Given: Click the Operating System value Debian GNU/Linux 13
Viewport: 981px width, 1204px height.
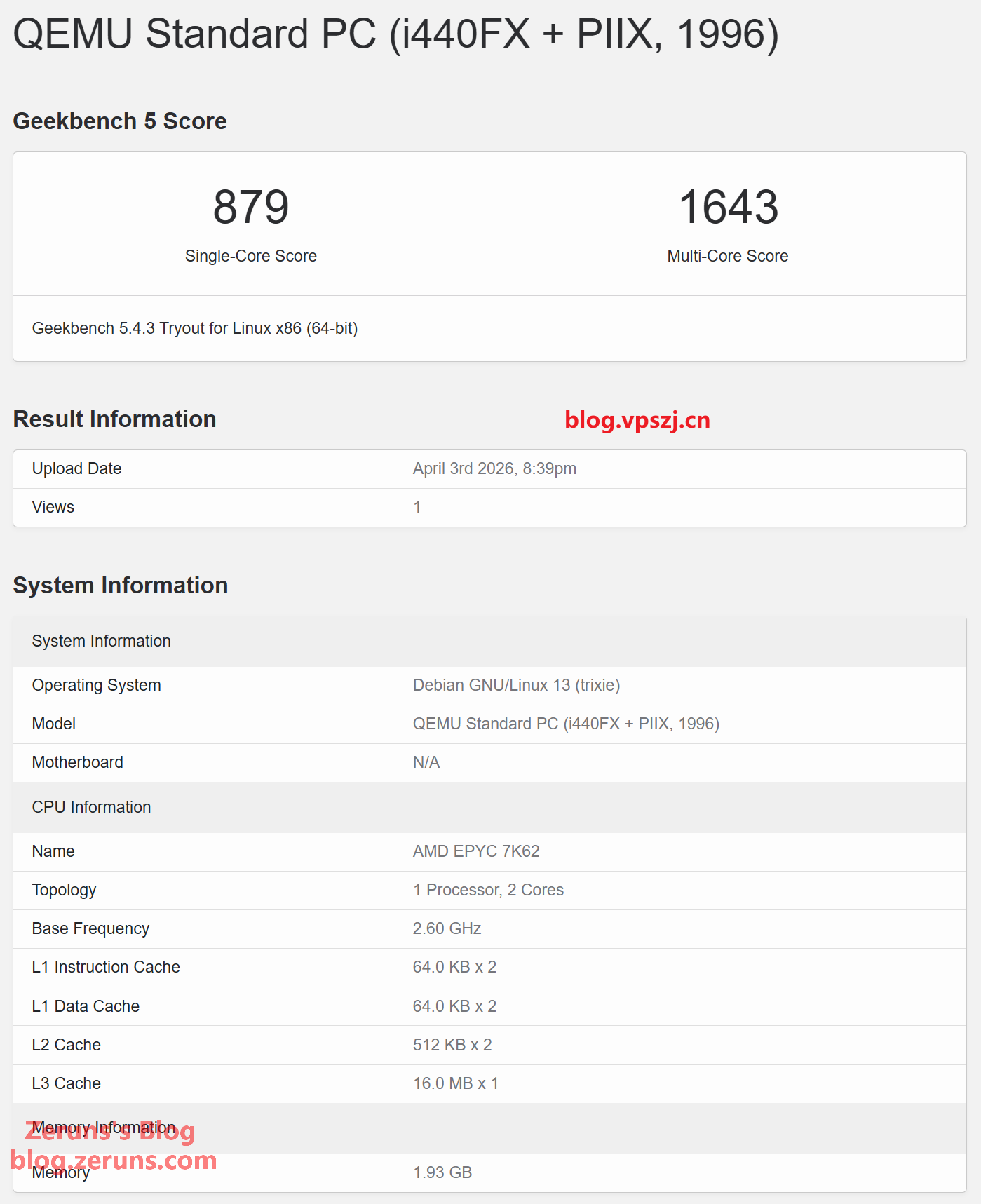Looking at the screenshot, I should 516,685.
